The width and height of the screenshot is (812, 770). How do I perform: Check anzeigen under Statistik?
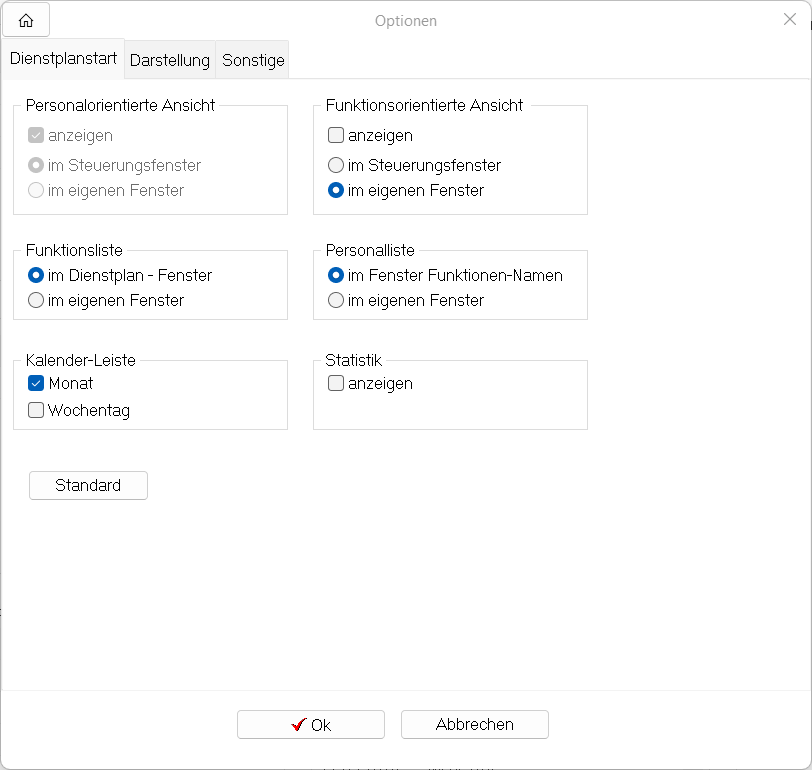336,383
